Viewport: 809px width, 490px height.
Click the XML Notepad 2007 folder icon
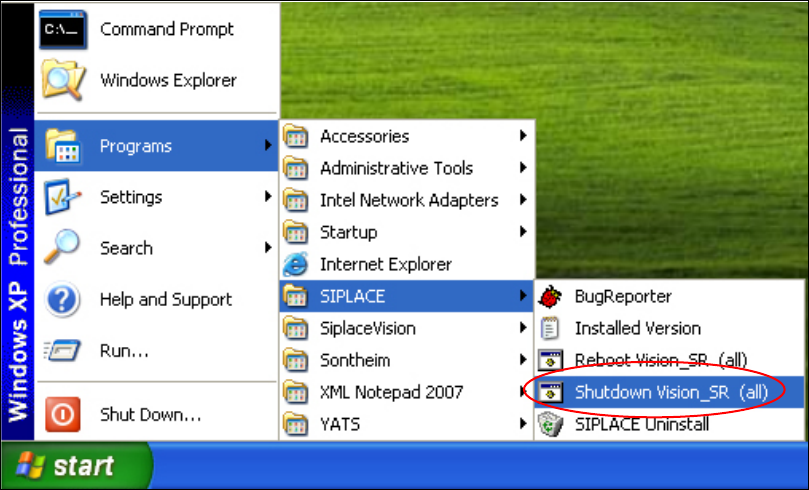coord(296,392)
